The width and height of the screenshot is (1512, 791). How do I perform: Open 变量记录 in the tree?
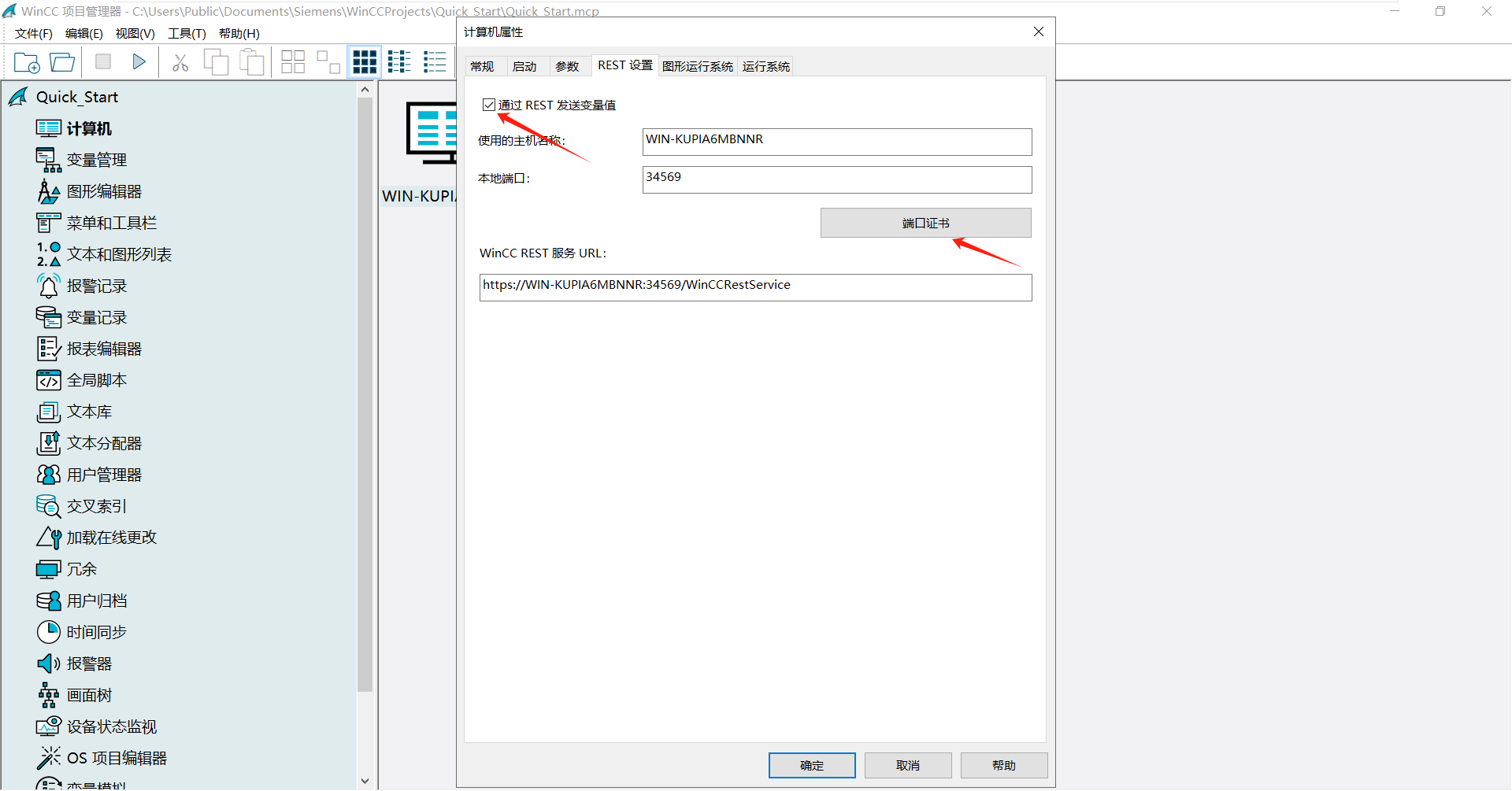tap(81, 317)
